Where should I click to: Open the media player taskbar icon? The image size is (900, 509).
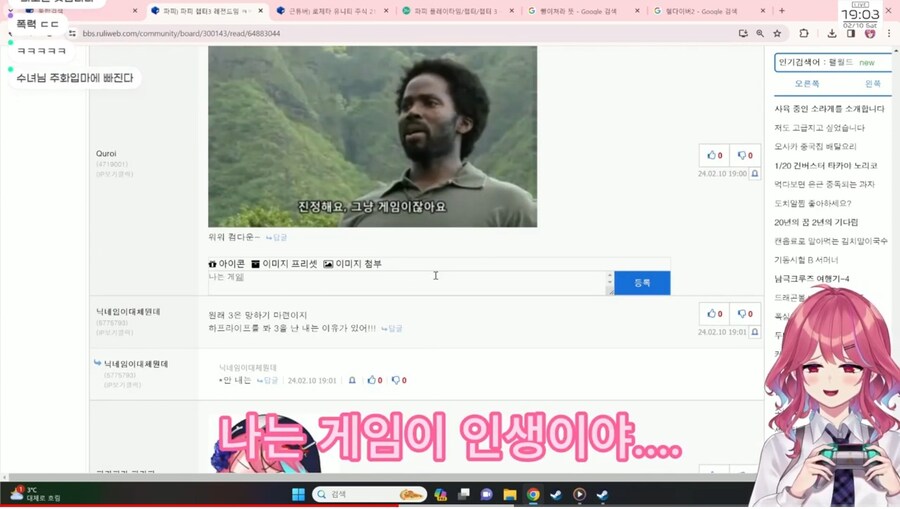pyautogui.click(x=579, y=494)
